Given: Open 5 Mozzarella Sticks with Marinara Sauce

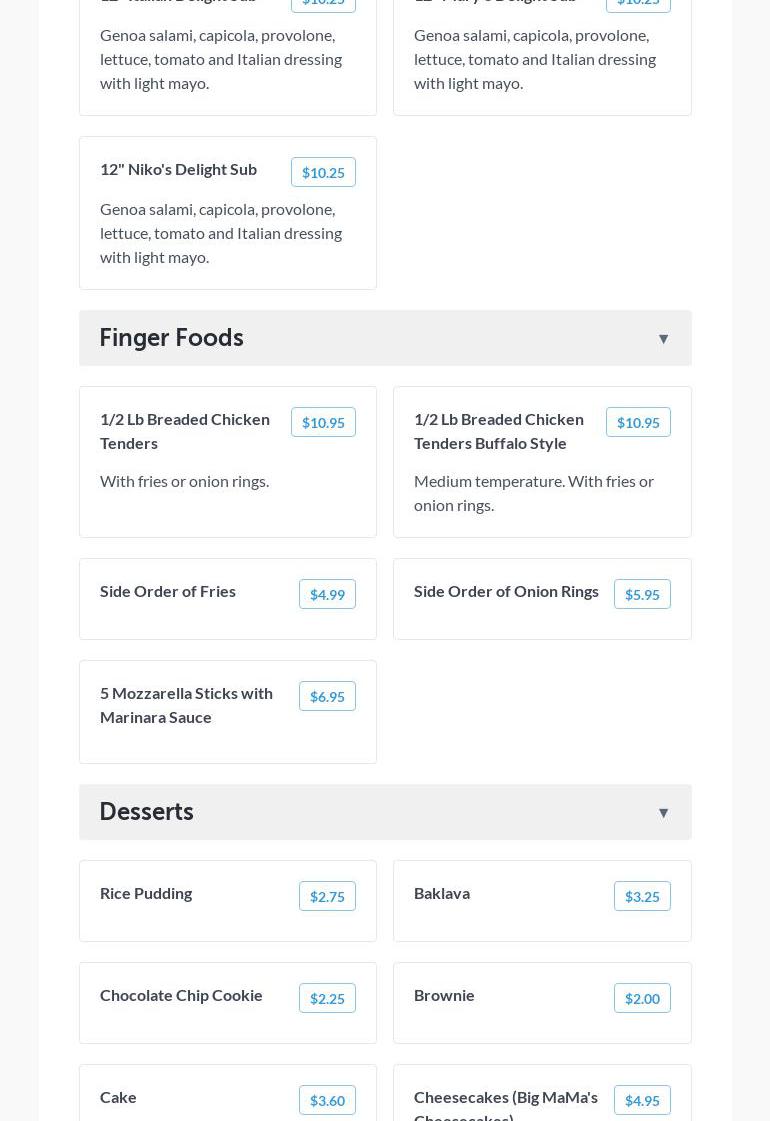Looking at the screenshot, I should click(x=186, y=705).
